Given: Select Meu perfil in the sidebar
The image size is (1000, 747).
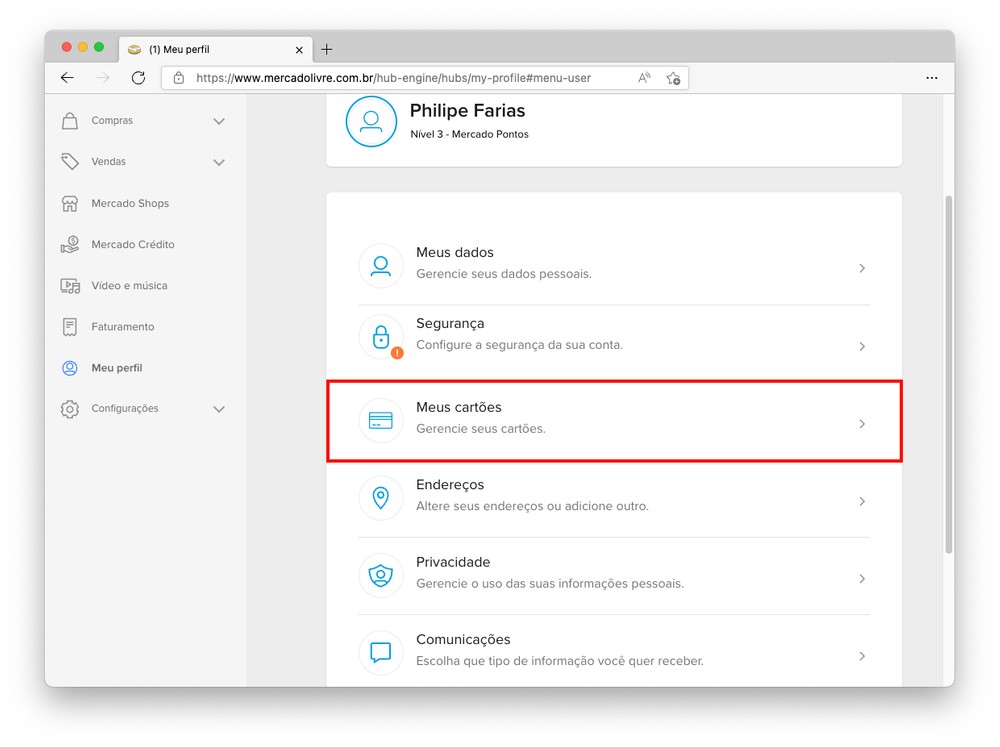Looking at the screenshot, I should (116, 368).
